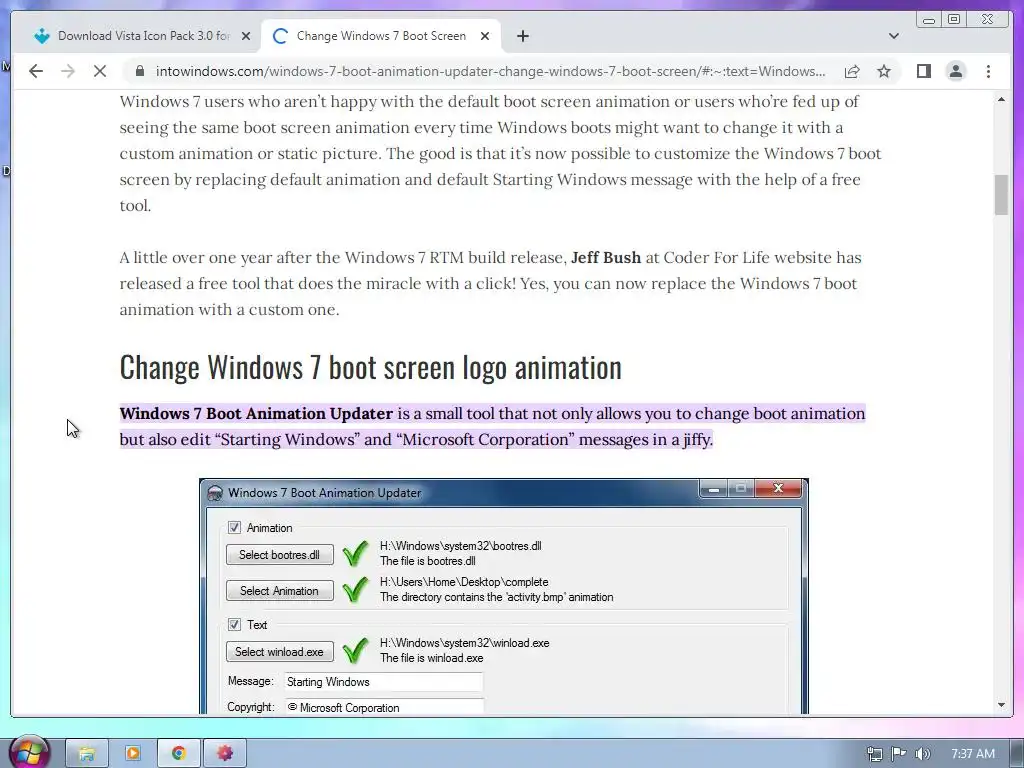
Task: Click the H:\Users\Home\Desktop\complete path text
Action: pyautogui.click(x=464, y=582)
